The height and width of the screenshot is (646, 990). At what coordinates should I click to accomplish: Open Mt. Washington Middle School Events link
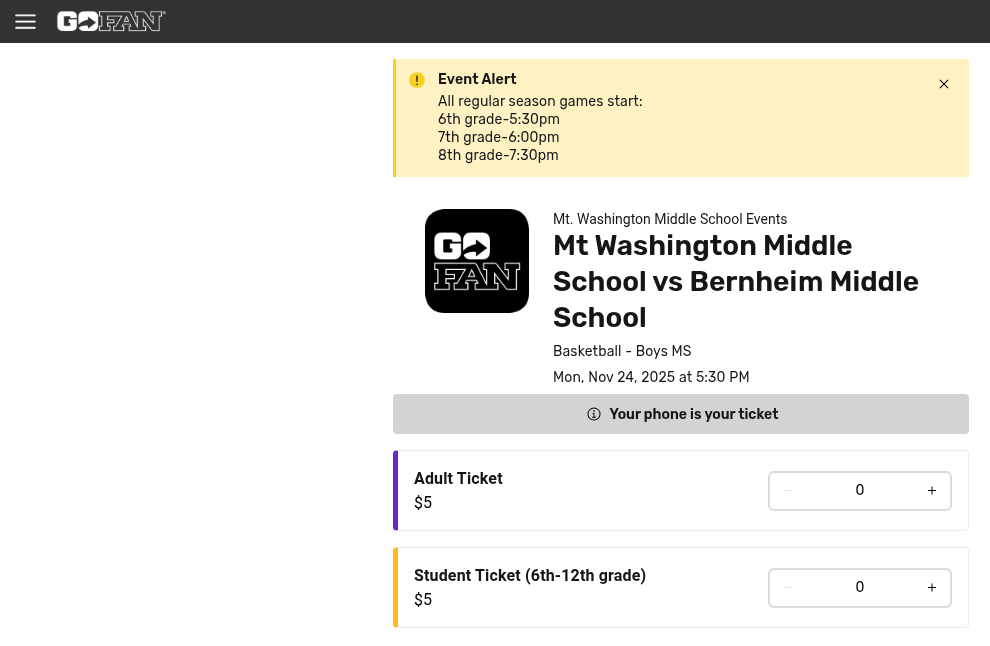[670, 219]
